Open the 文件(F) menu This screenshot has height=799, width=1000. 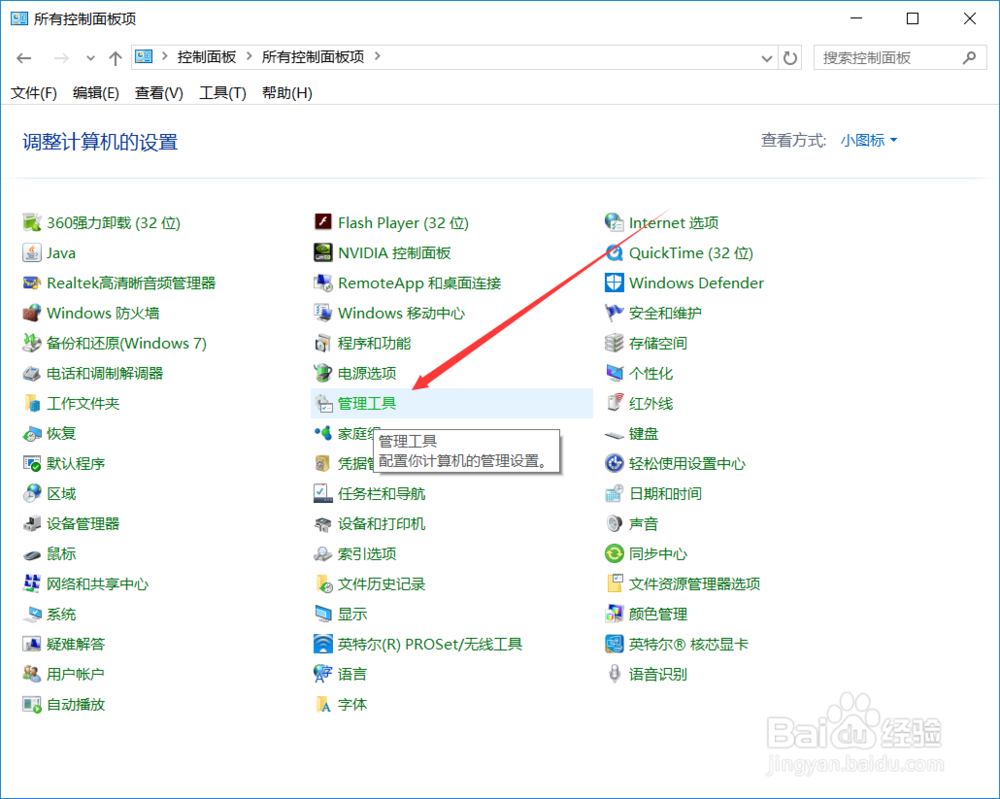(x=34, y=93)
